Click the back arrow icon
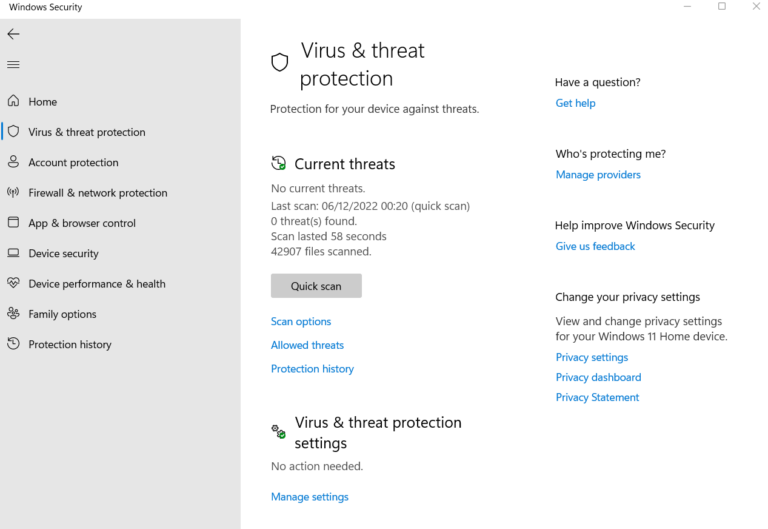The height and width of the screenshot is (529, 768). point(13,34)
